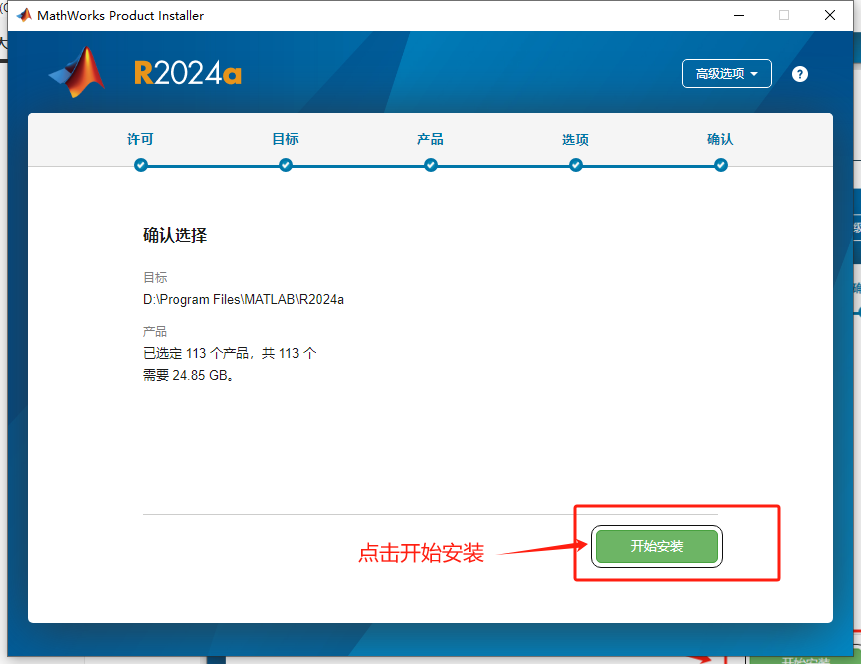Image resolution: width=861 pixels, height=664 pixels.
Task: Click the checkmark circle under 许可
Action: click(x=141, y=165)
